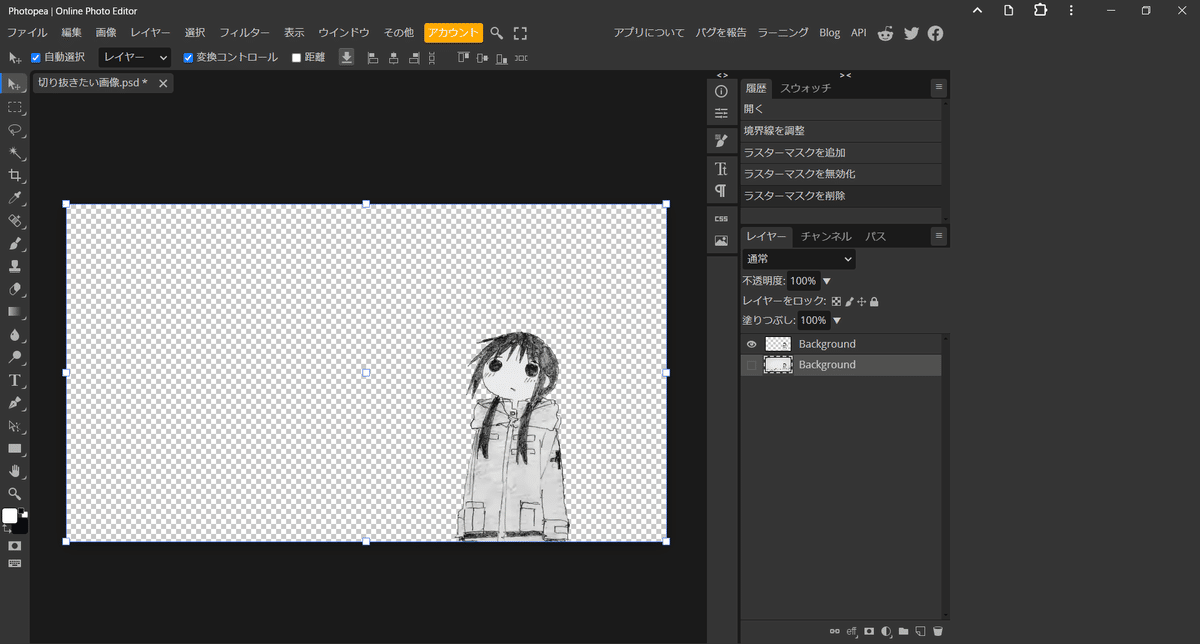Click the delete layer trash icon

pyautogui.click(x=937, y=631)
